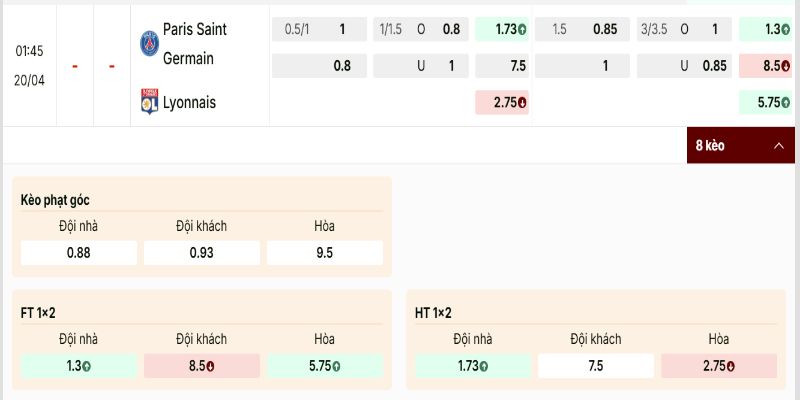
Task: Click the over 1/1.5 odds 0.8 cell
Action: click(420, 30)
